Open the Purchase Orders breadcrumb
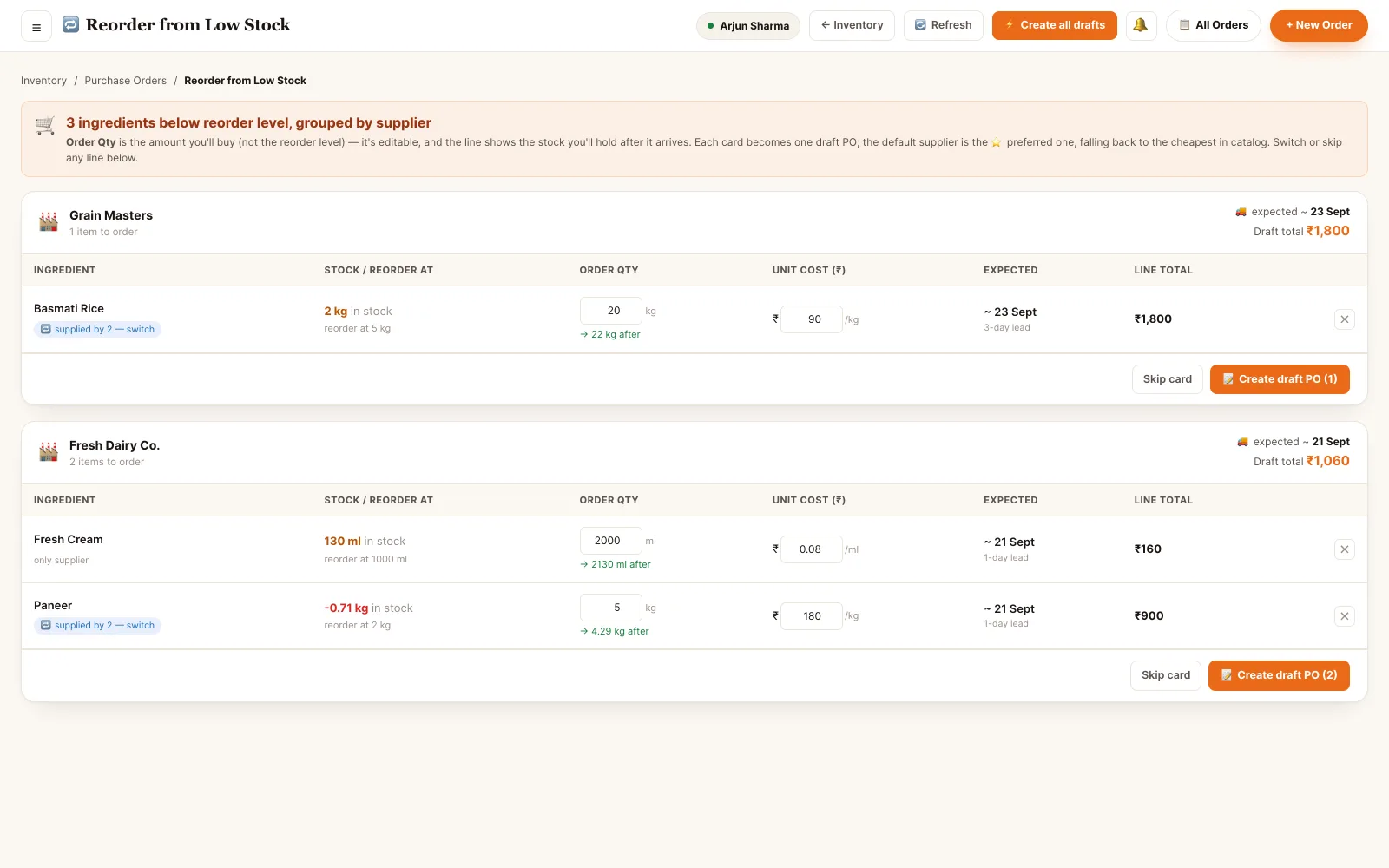Viewport: 1389px width, 868px height. [126, 81]
